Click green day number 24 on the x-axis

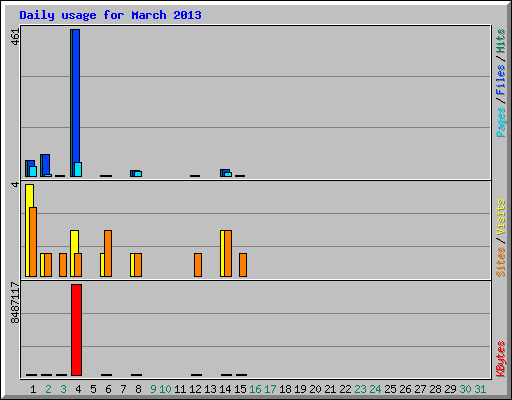(x=375, y=389)
